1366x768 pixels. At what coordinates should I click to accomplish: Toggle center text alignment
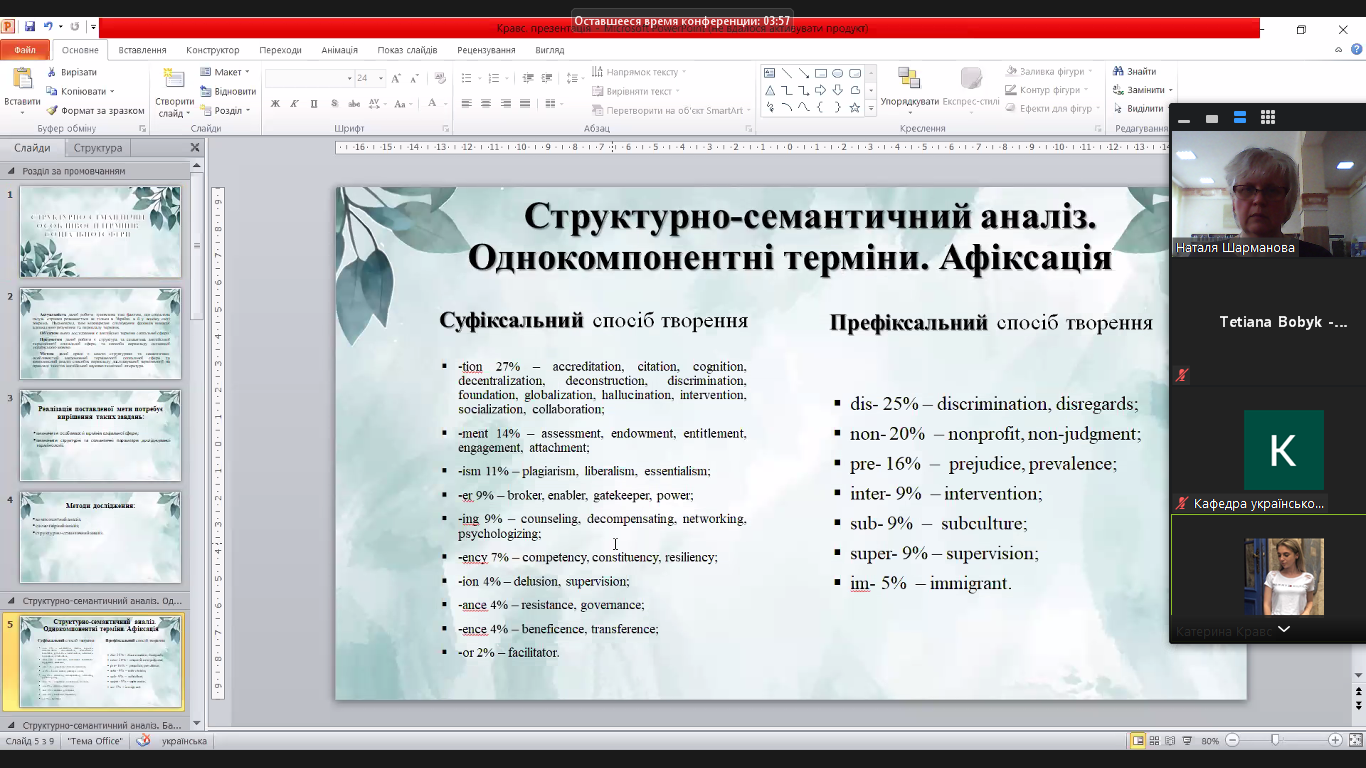coord(485,103)
